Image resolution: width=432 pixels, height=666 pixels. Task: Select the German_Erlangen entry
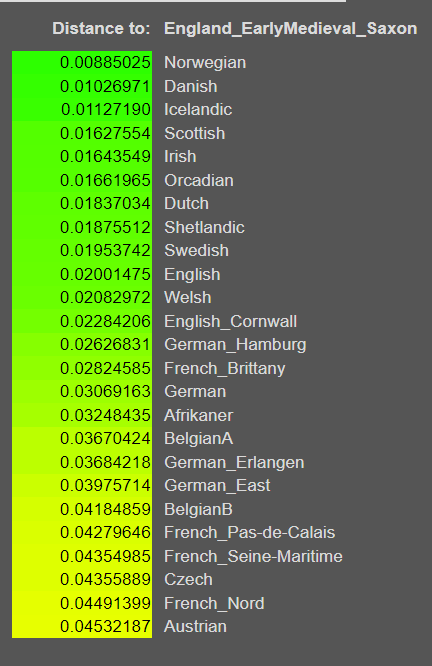point(234,463)
